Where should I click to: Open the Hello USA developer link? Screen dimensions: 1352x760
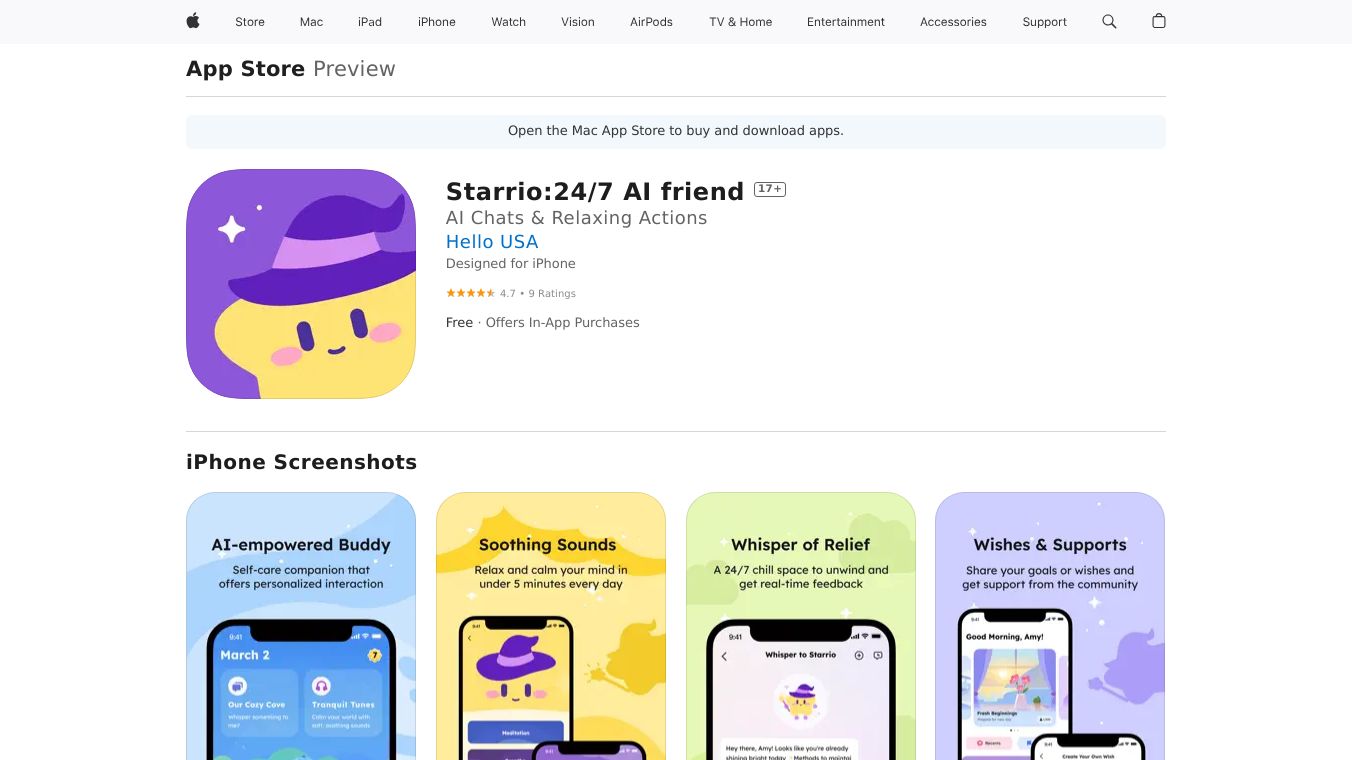492,242
